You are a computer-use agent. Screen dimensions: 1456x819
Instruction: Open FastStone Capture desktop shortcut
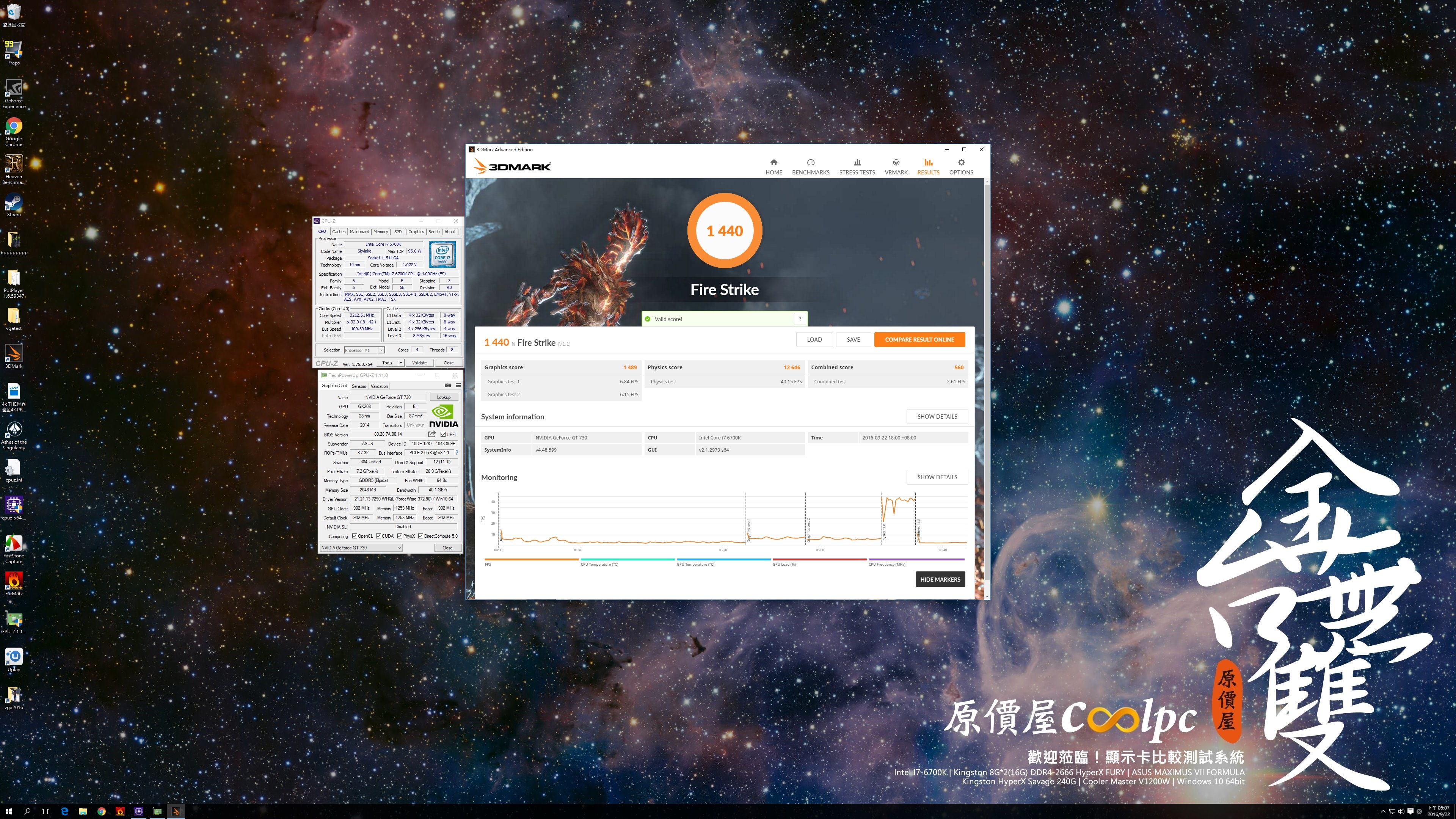14,549
